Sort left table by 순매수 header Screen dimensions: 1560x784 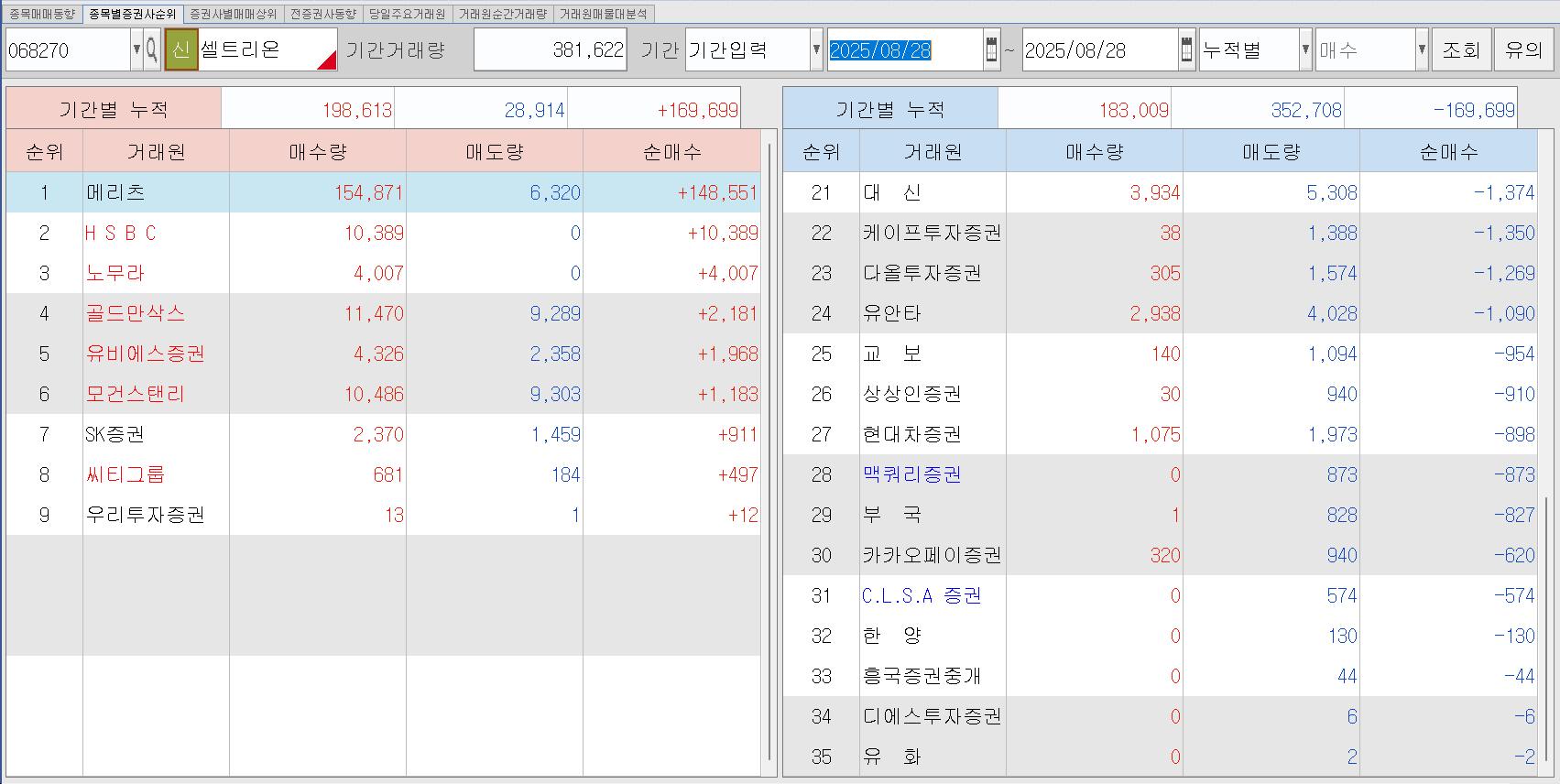pos(671,152)
